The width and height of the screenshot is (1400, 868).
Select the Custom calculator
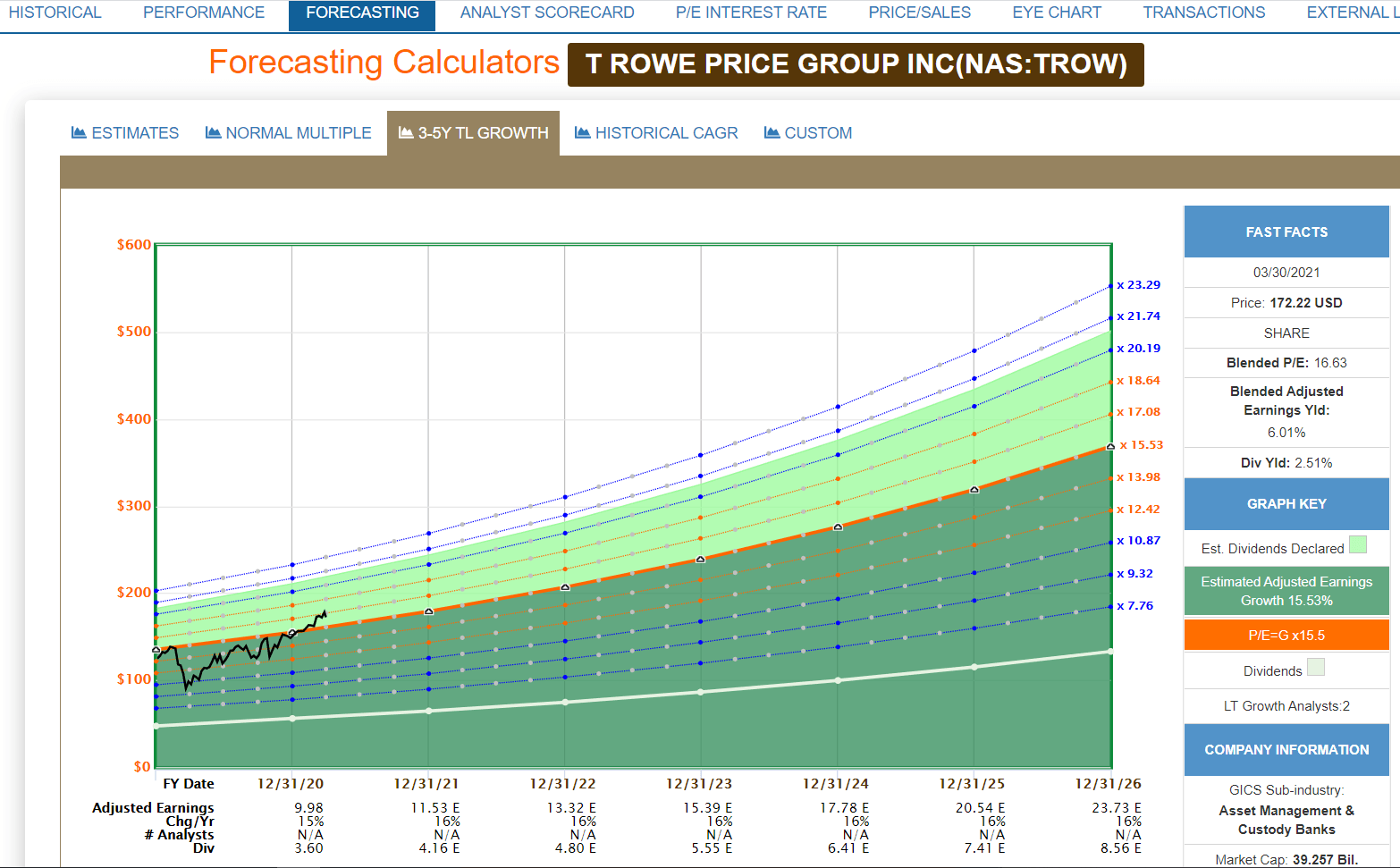pos(808,133)
